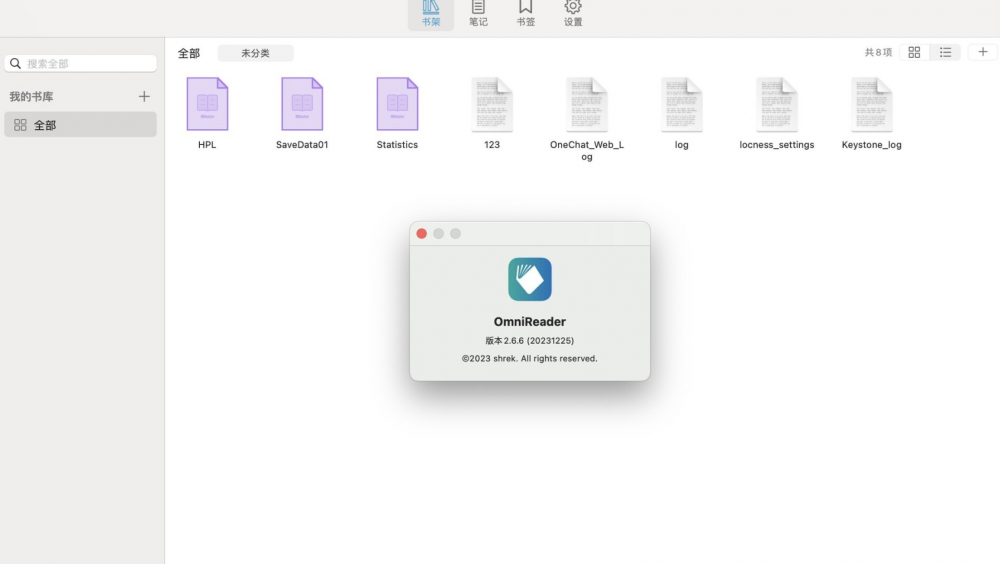The image size is (1000, 564).
Task: Open the OneChat_Web_Log document
Action: [587, 104]
